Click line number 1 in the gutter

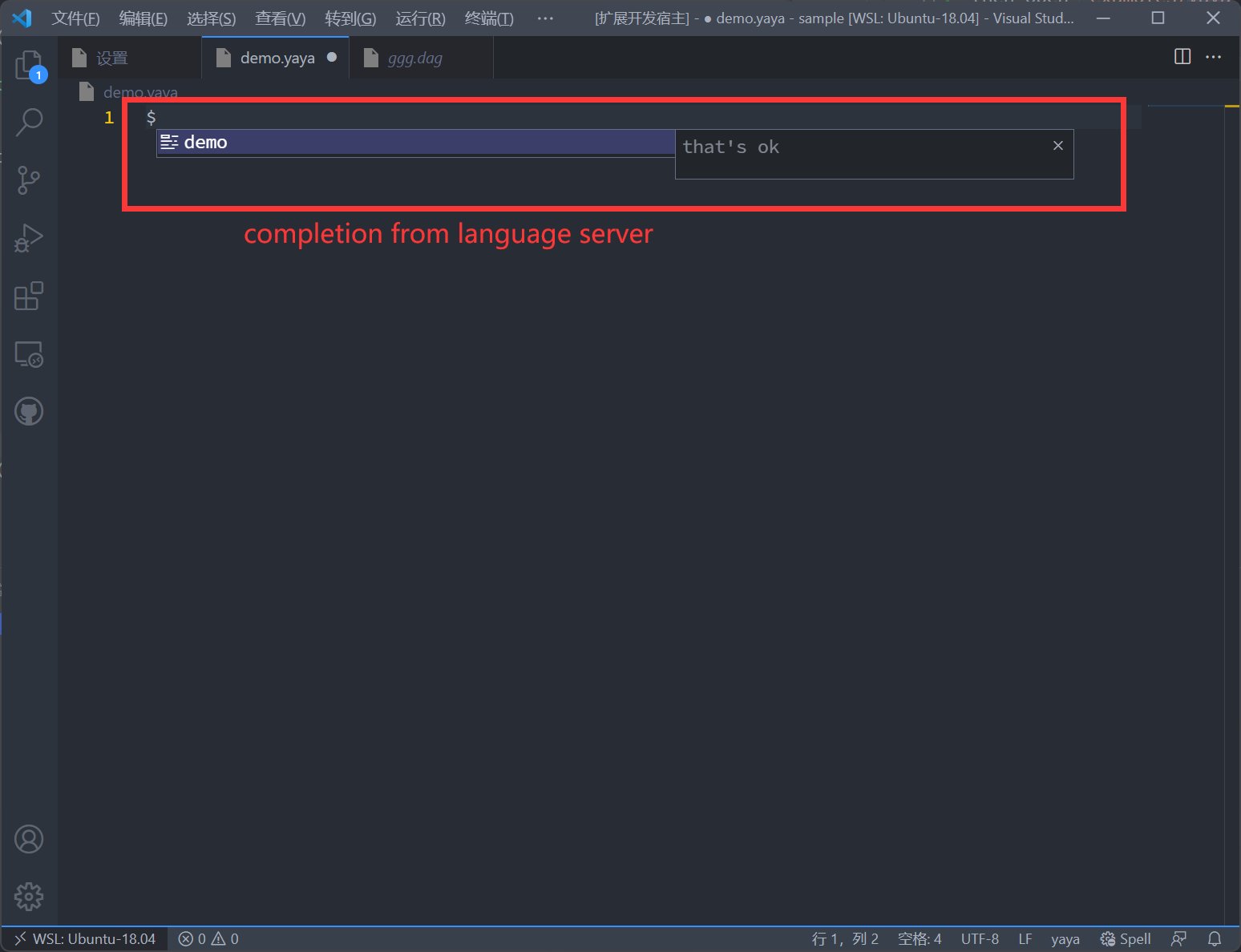109,118
